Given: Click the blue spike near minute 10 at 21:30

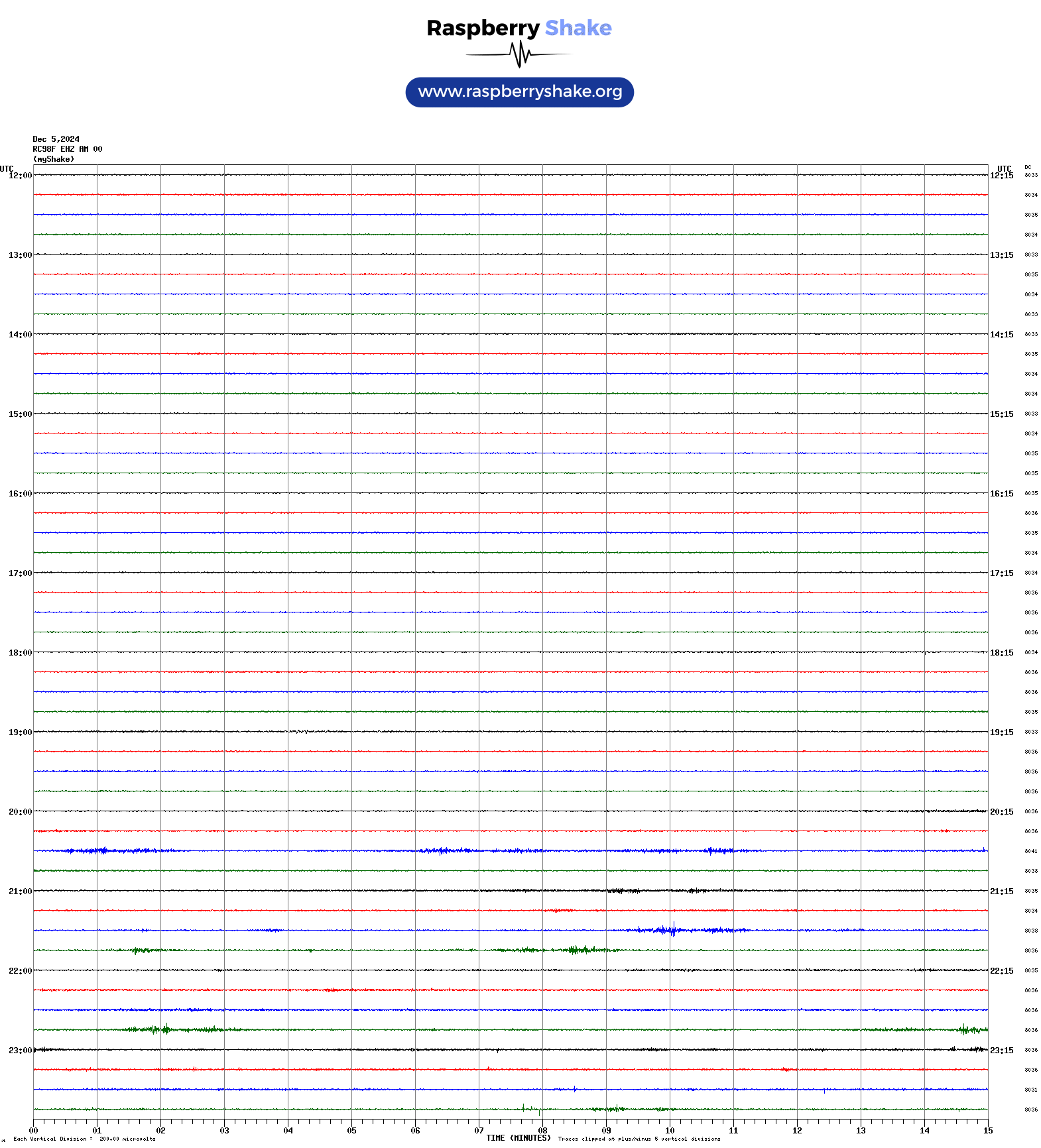Looking at the screenshot, I should click(x=672, y=930).
